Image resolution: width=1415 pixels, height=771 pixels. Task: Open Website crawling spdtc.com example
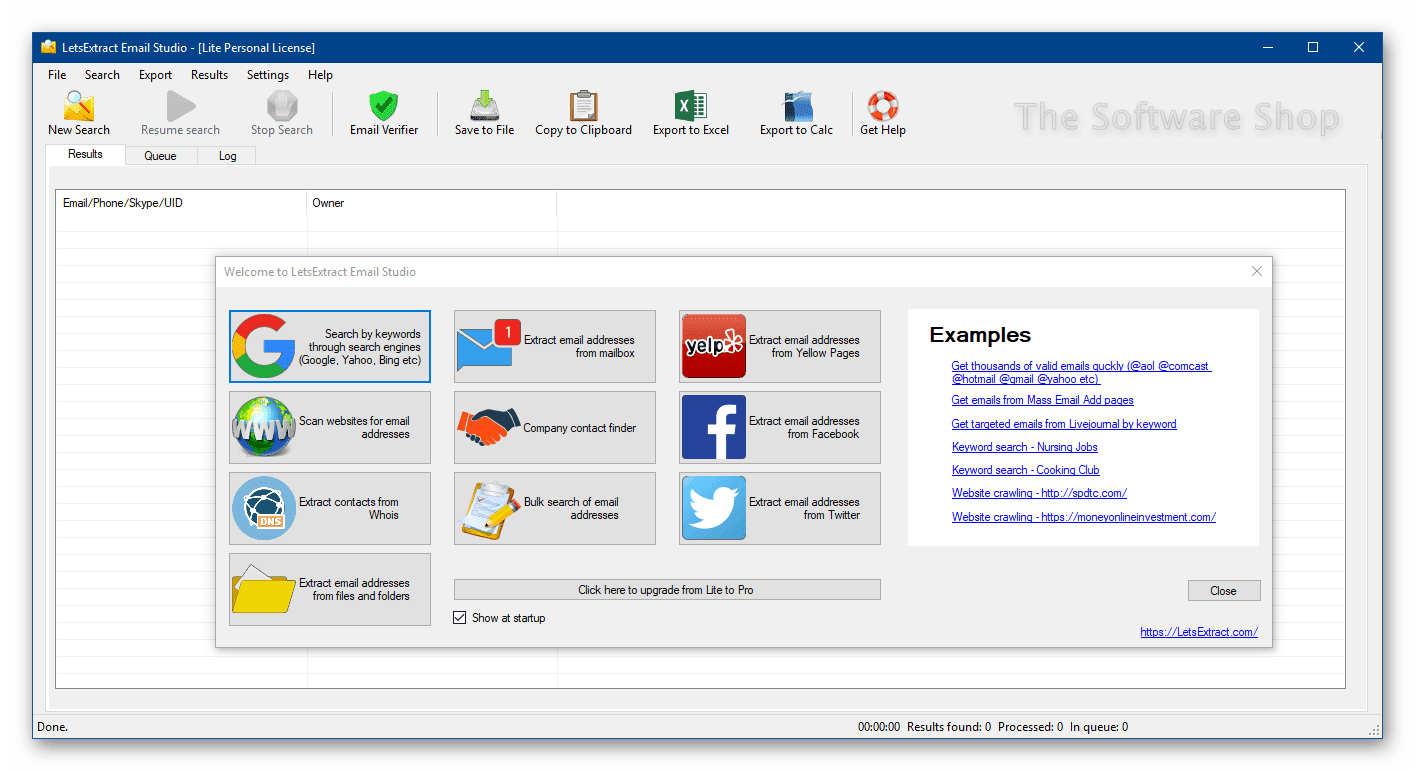click(x=1039, y=493)
